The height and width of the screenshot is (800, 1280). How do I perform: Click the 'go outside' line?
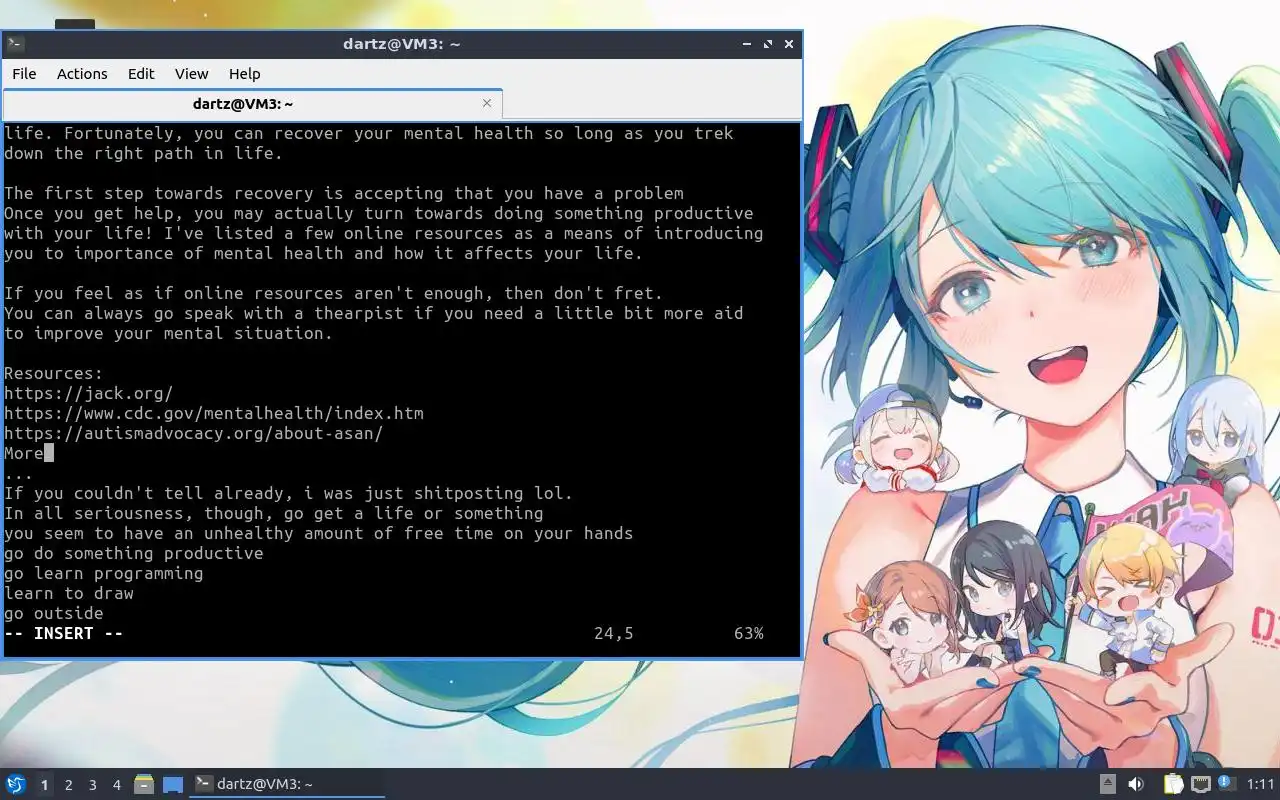click(x=54, y=613)
